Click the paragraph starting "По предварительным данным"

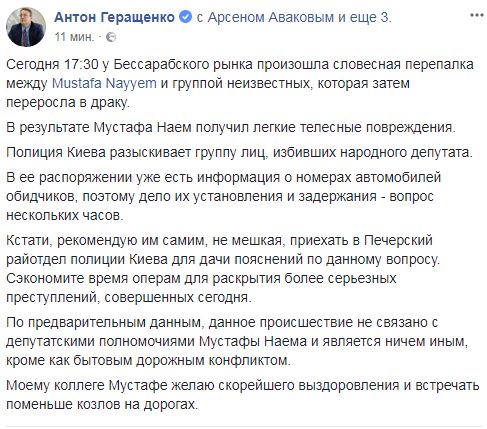(x=237, y=341)
